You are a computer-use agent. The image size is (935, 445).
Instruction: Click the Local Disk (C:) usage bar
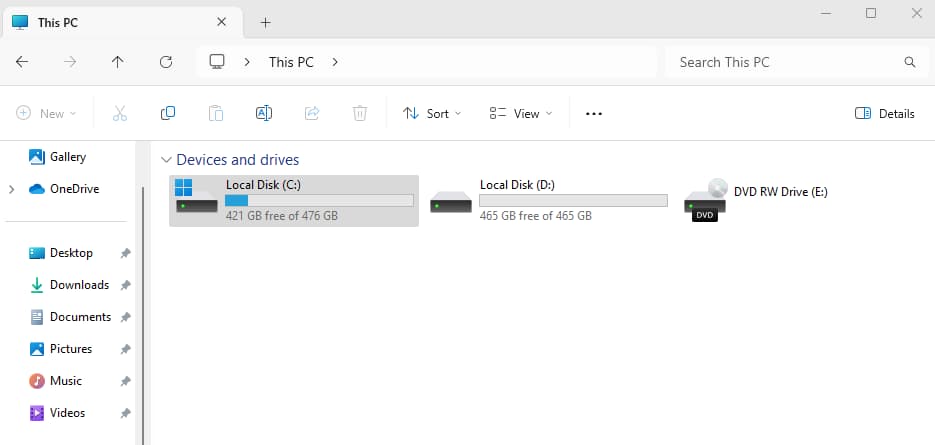319,200
